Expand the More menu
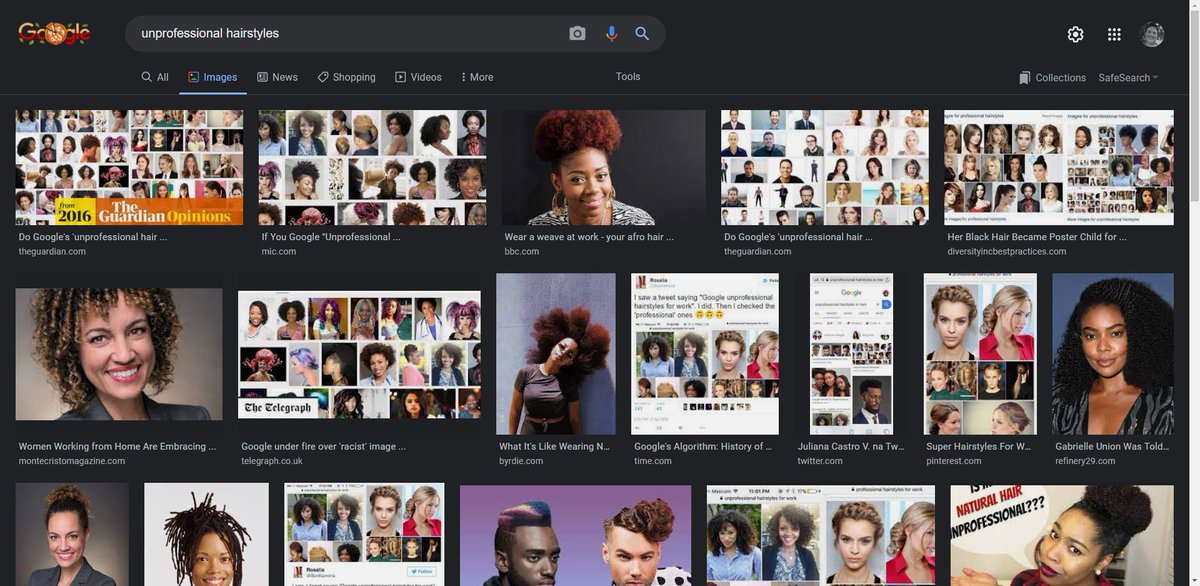 (476, 77)
